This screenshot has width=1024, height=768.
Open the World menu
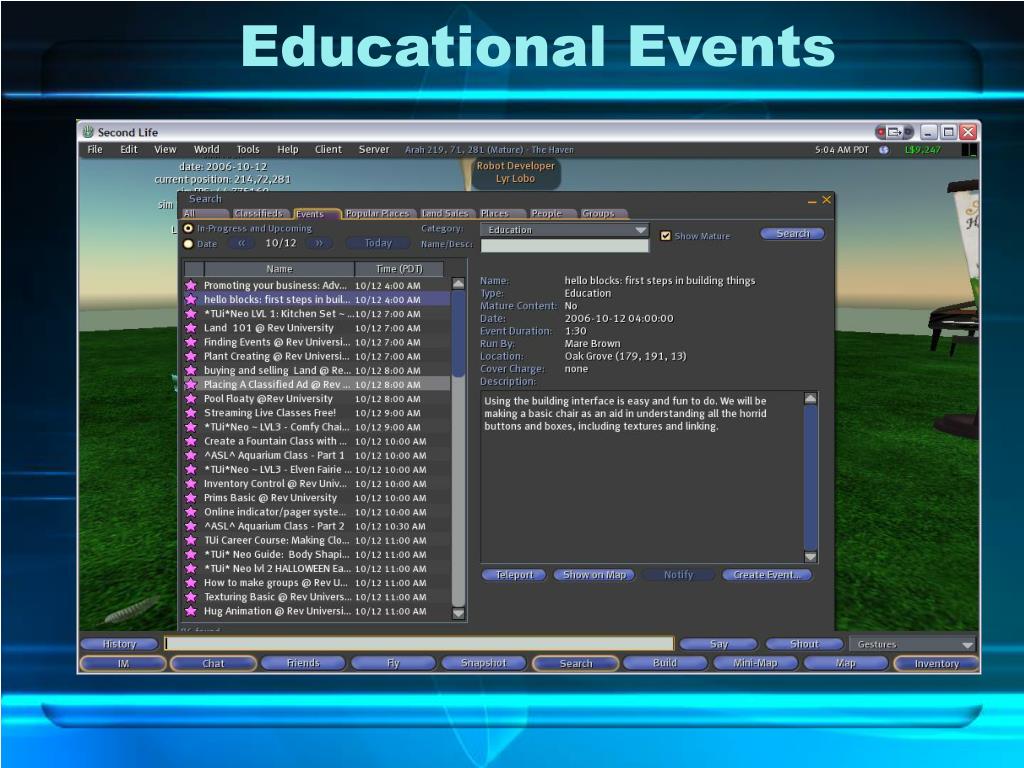coord(206,150)
